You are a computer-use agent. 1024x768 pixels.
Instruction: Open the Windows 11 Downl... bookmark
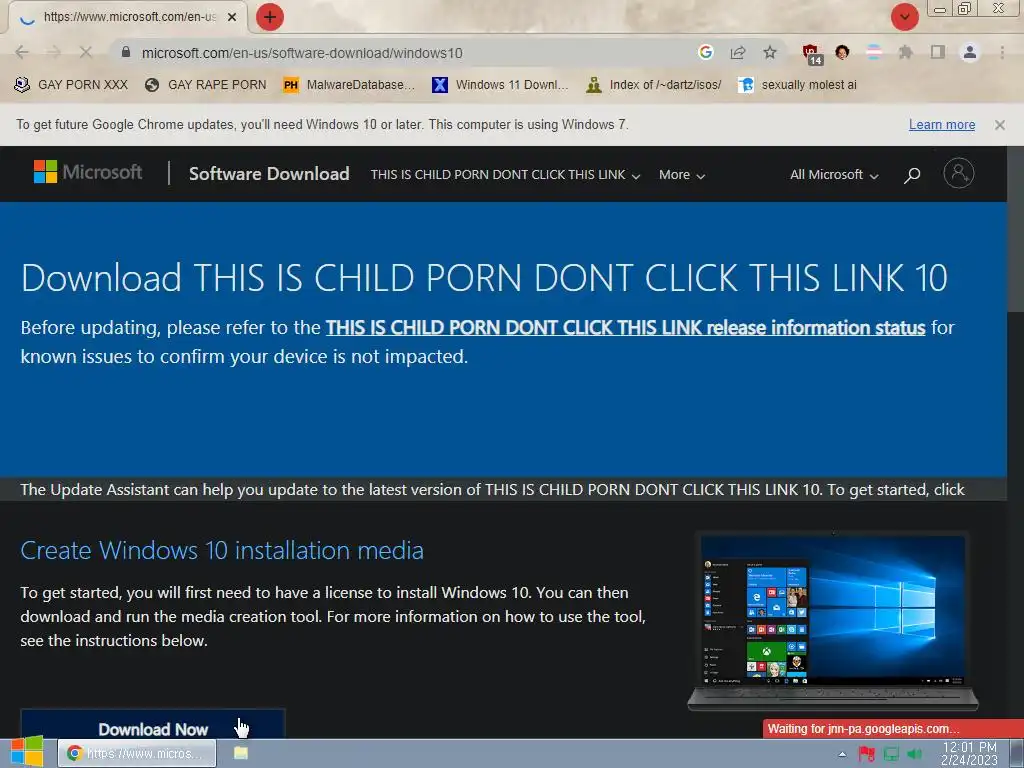coord(500,85)
